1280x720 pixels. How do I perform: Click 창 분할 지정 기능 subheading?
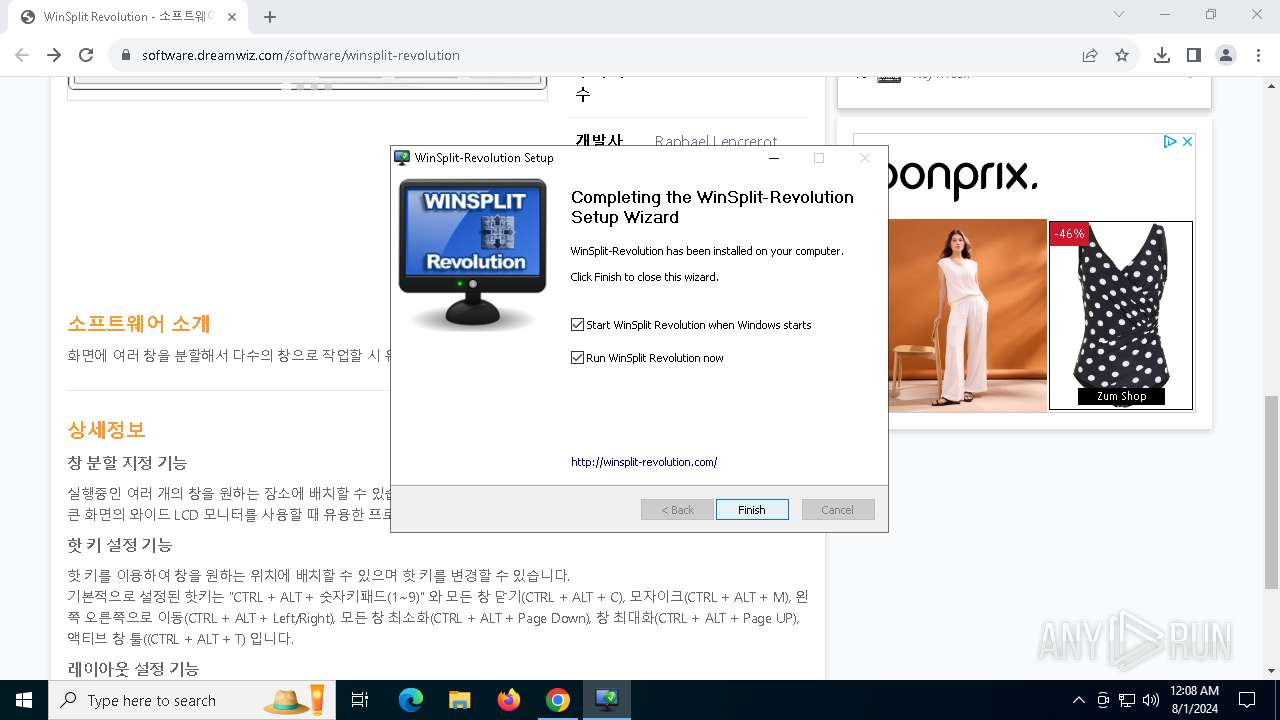click(x=127, y=463)
